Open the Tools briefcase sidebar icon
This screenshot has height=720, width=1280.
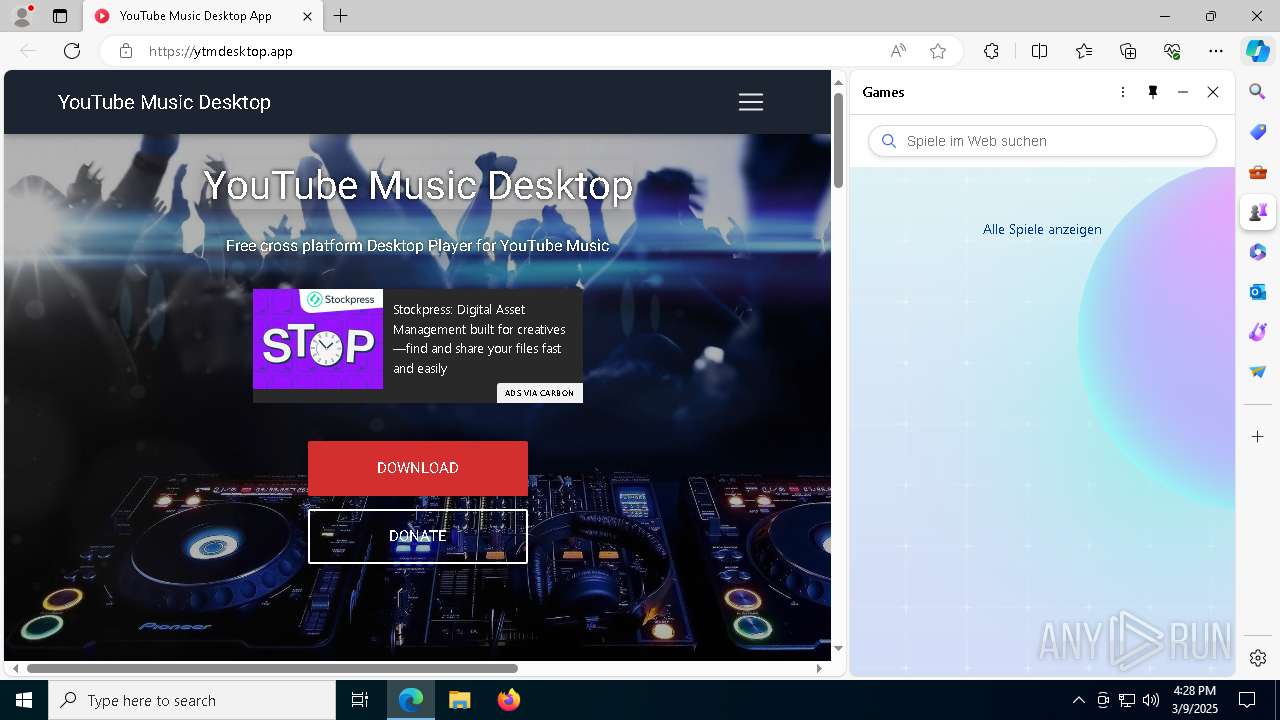pyautogui.click(x=1258, y=172)
